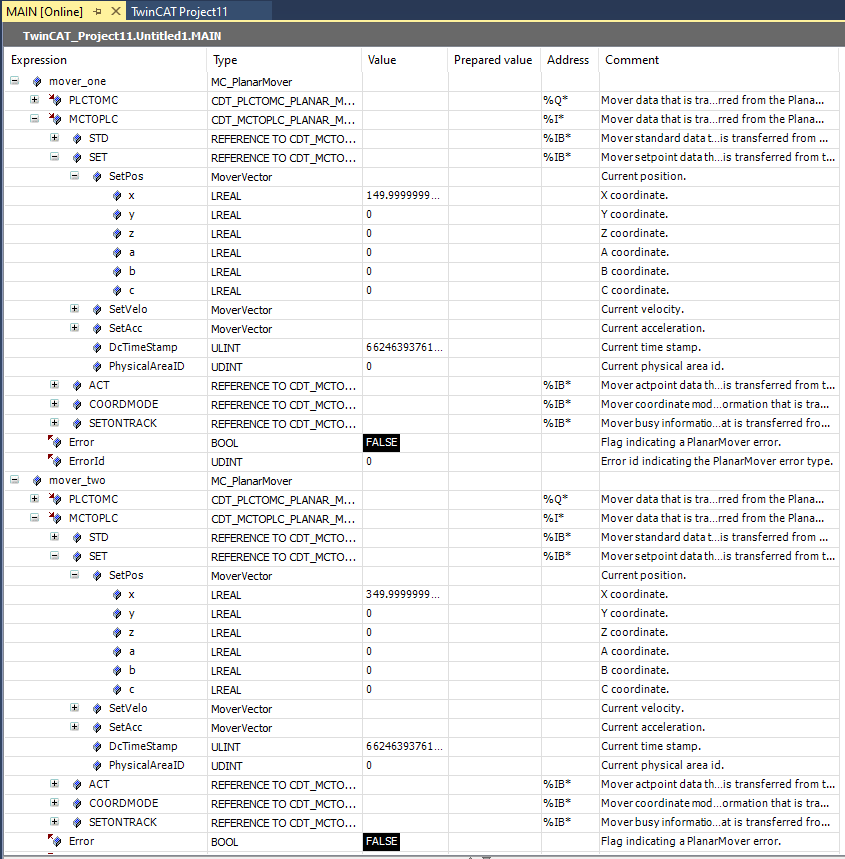Click the ErrorId value 0
The height and width of the screenshot is (859, 845).
pyautogui.click(x=369, y=461)
